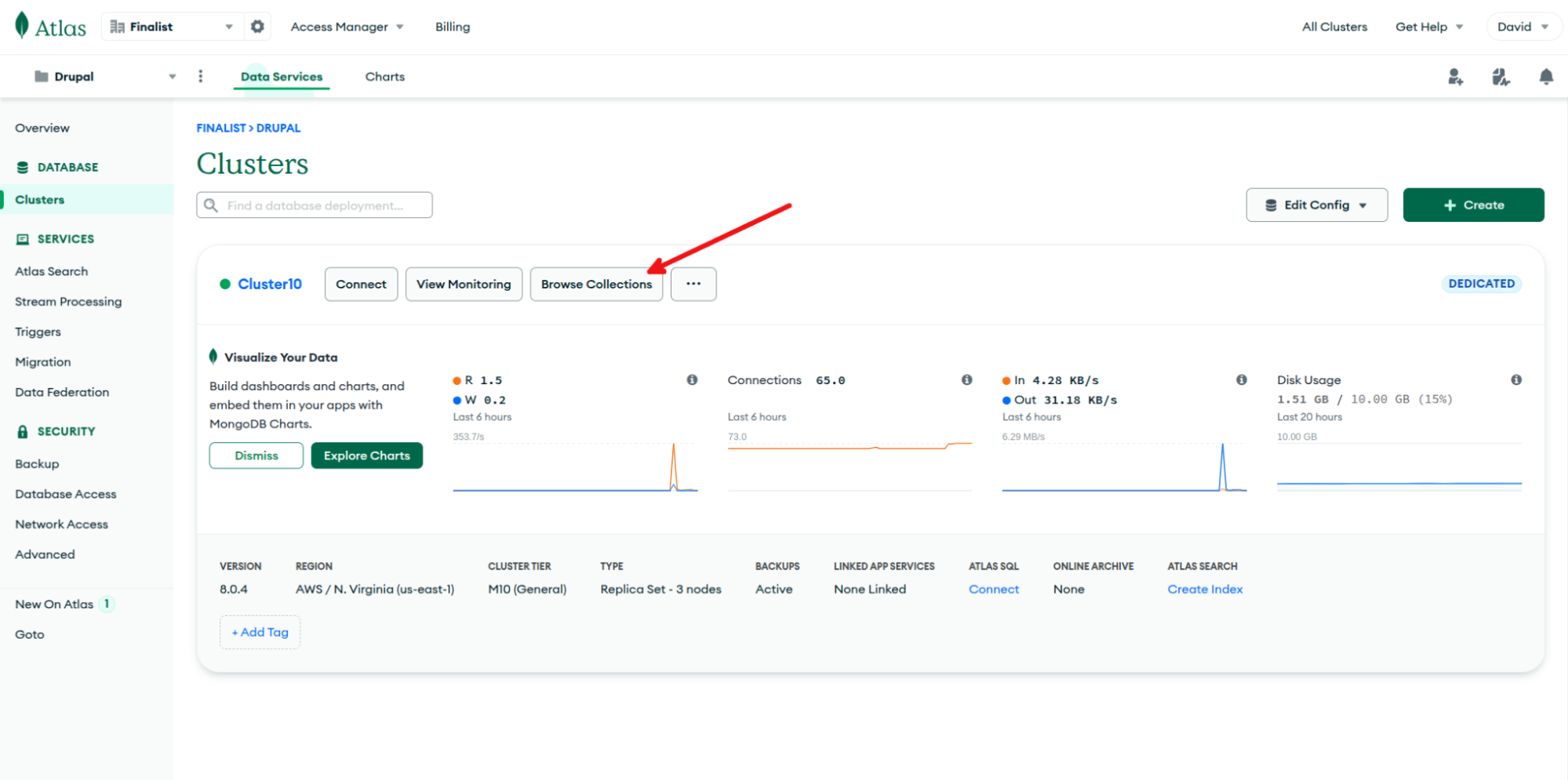This screenshot has width=1568, height=780.
Task: Switch to Charts tab
Action: point(385,77)
